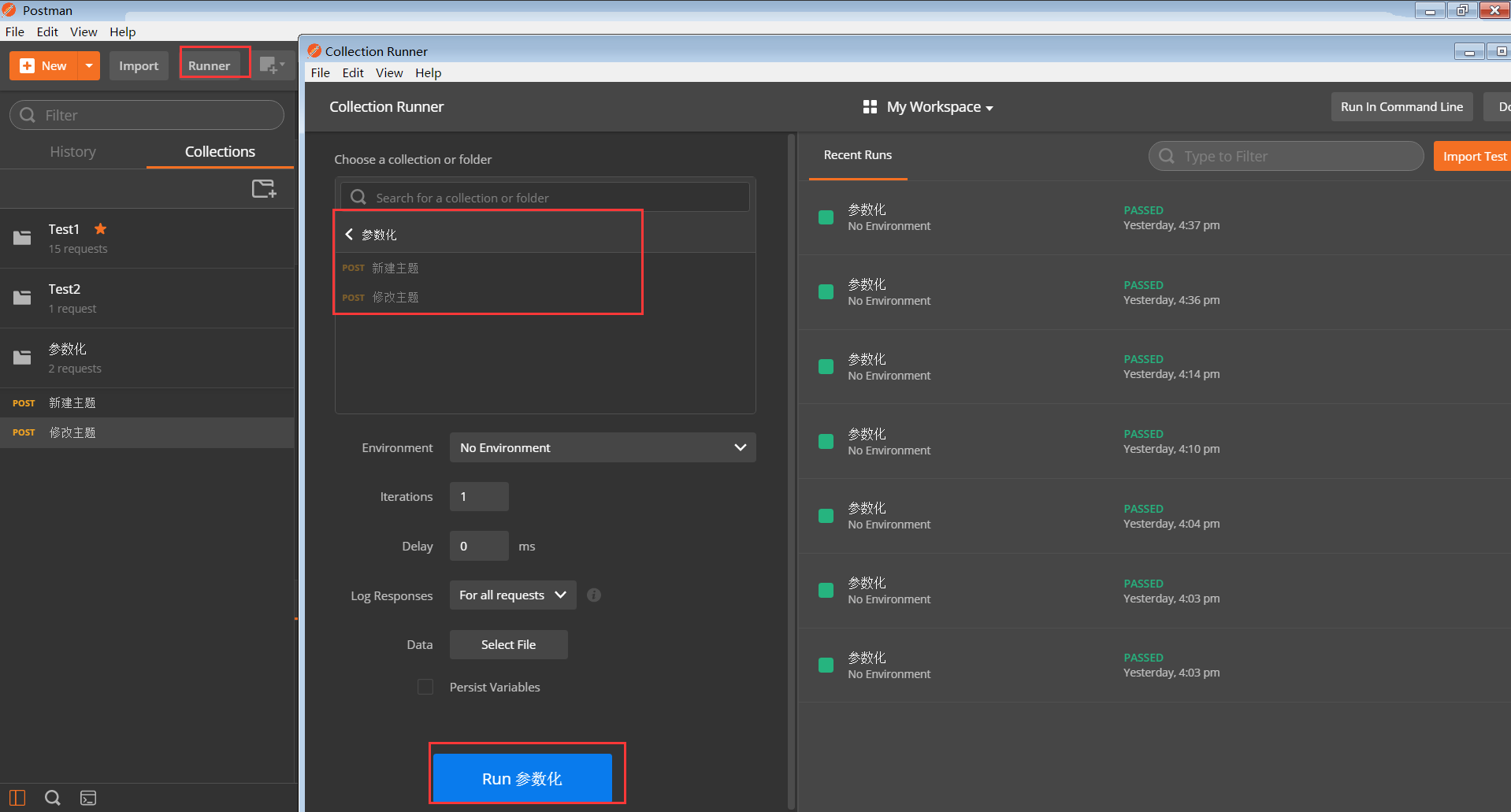Select sidebar request 修改主题
This screenshot has height=812, width=1511.
click(x=147, y=432)
